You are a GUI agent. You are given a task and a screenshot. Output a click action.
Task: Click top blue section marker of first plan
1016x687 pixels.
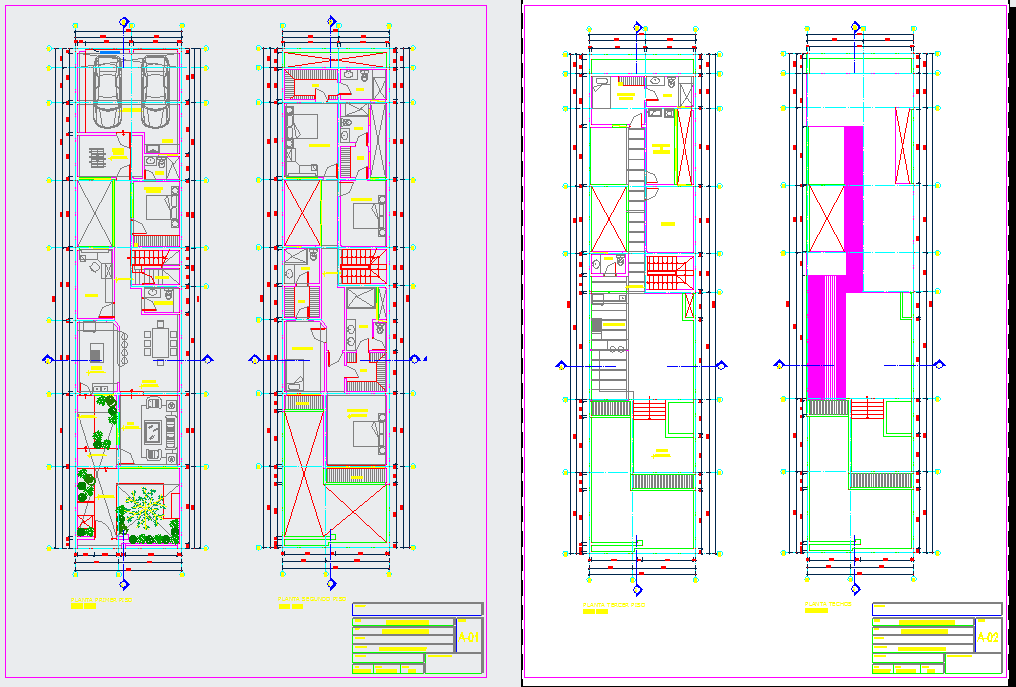pyautogui.click(x=124, y=22)
